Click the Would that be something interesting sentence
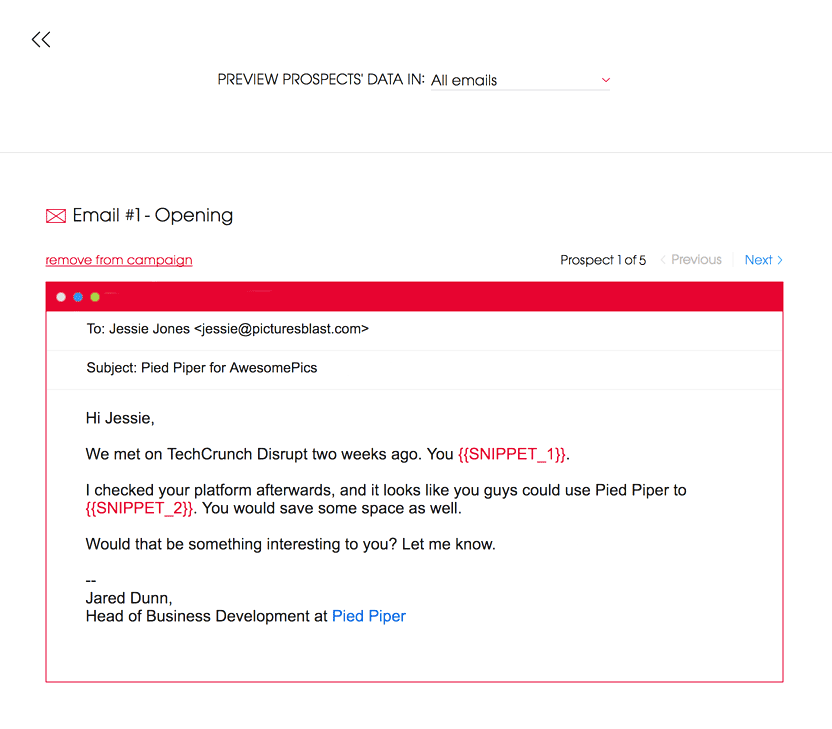 click(x=290, y=544)
